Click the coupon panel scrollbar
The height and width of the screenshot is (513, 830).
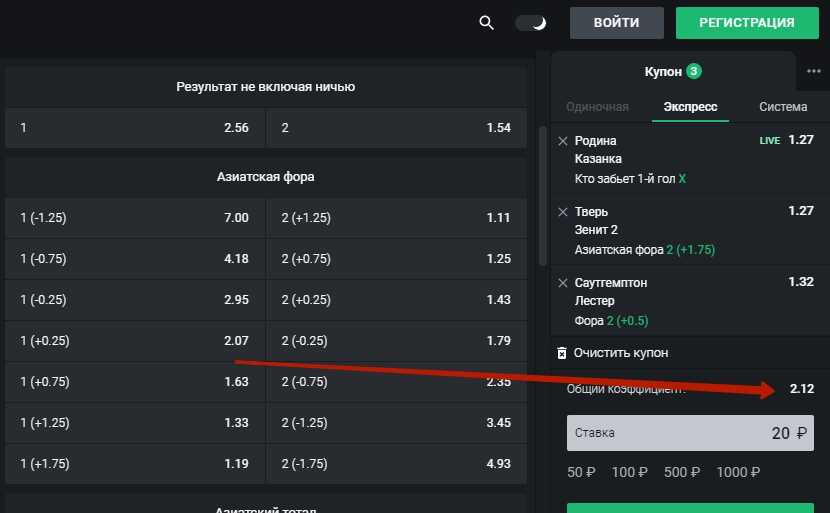click(542, 196)
